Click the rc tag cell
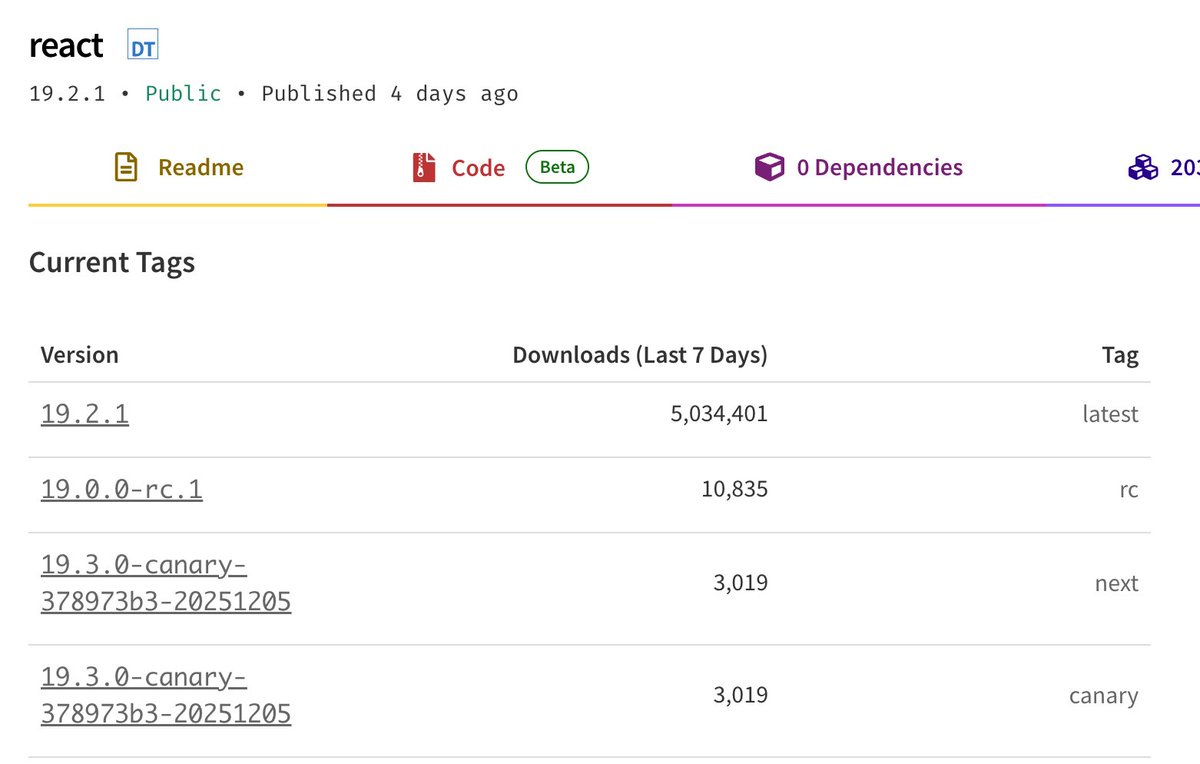The height and width of the screenshot is (764, 1200). [x=1129, y=490]
